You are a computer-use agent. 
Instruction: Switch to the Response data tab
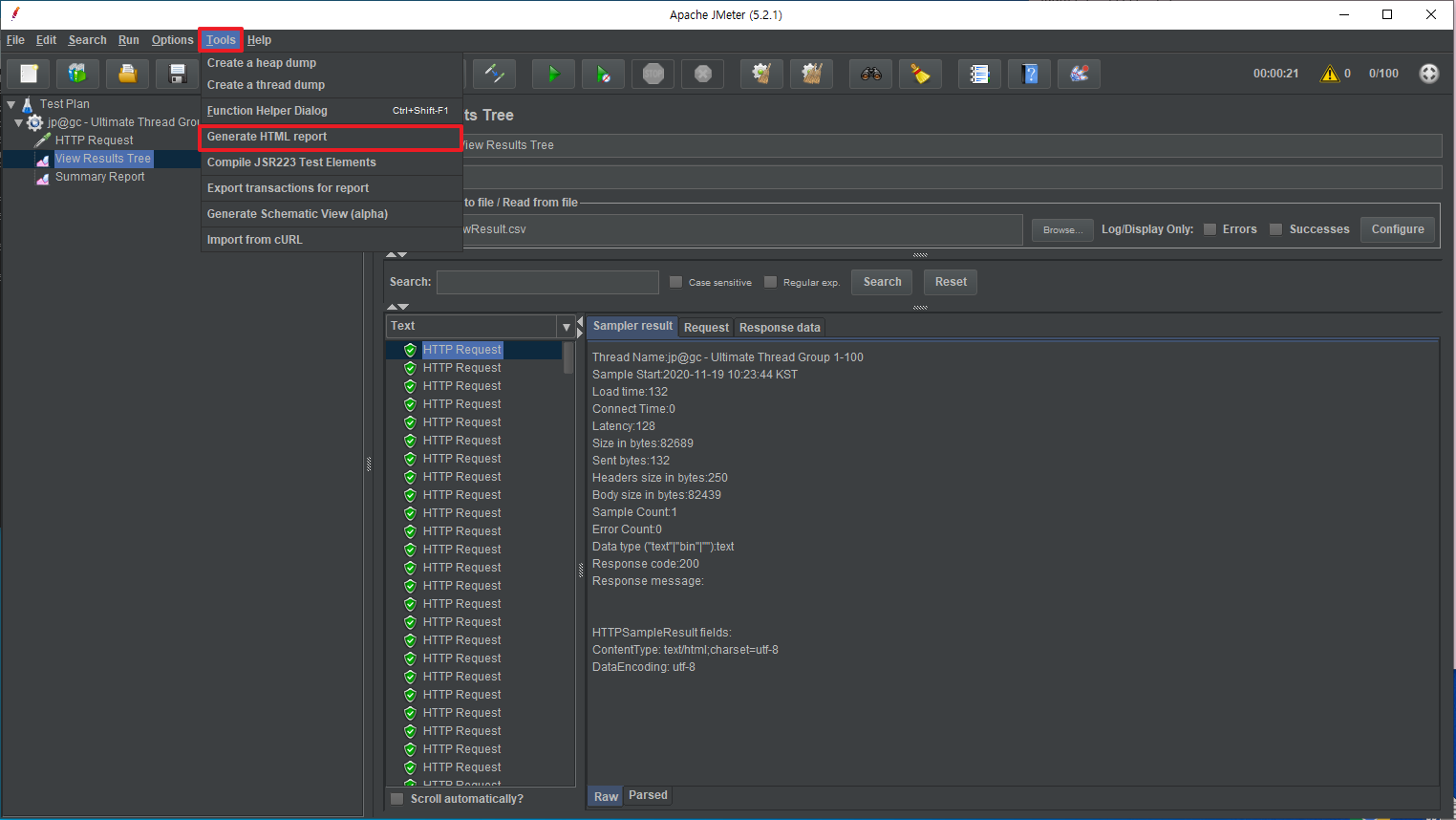click(780, 328)
